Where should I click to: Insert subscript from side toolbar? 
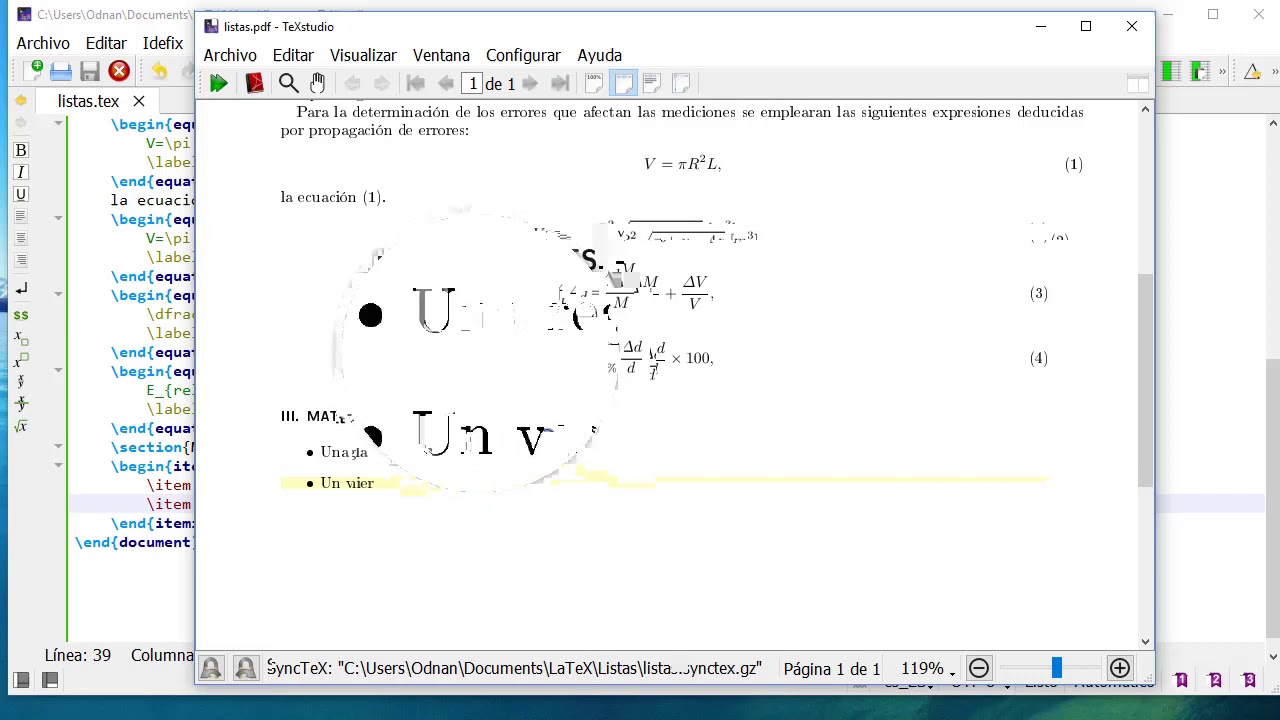click(20, 338)
